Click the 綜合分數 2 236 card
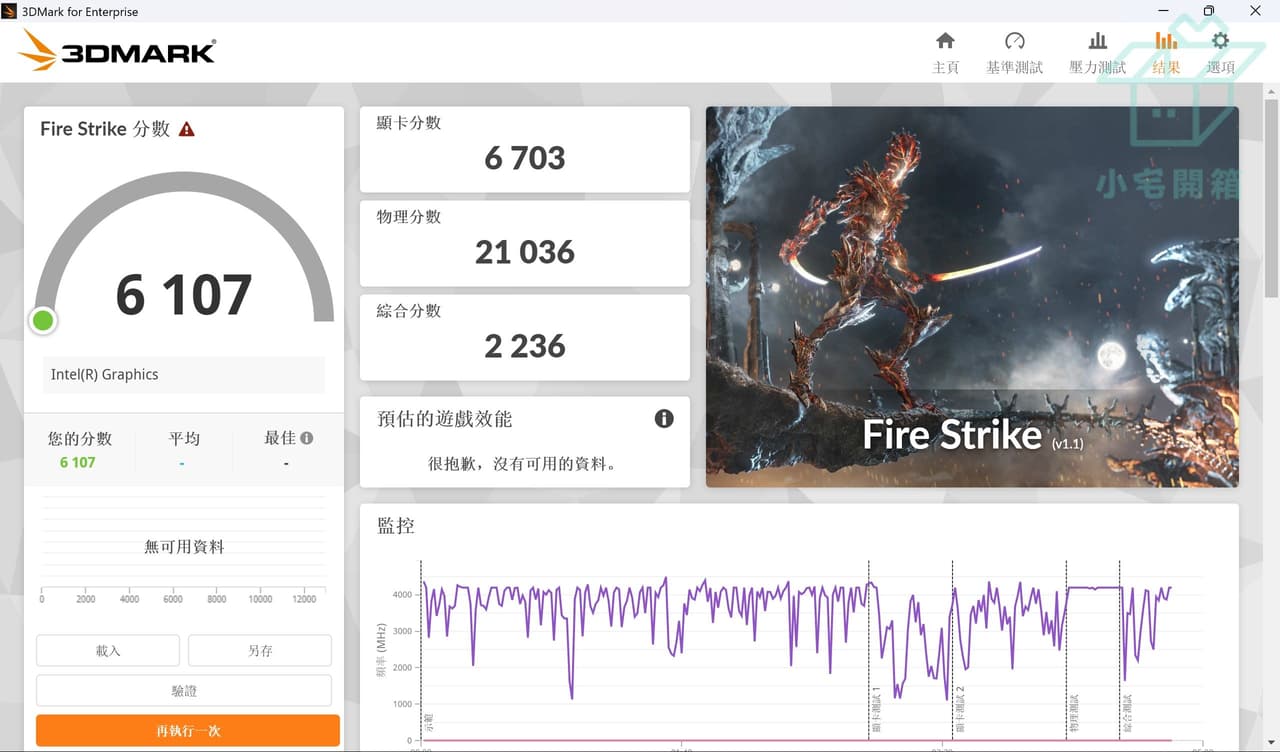Screen dimensions: 1280x752 (525, 337)
